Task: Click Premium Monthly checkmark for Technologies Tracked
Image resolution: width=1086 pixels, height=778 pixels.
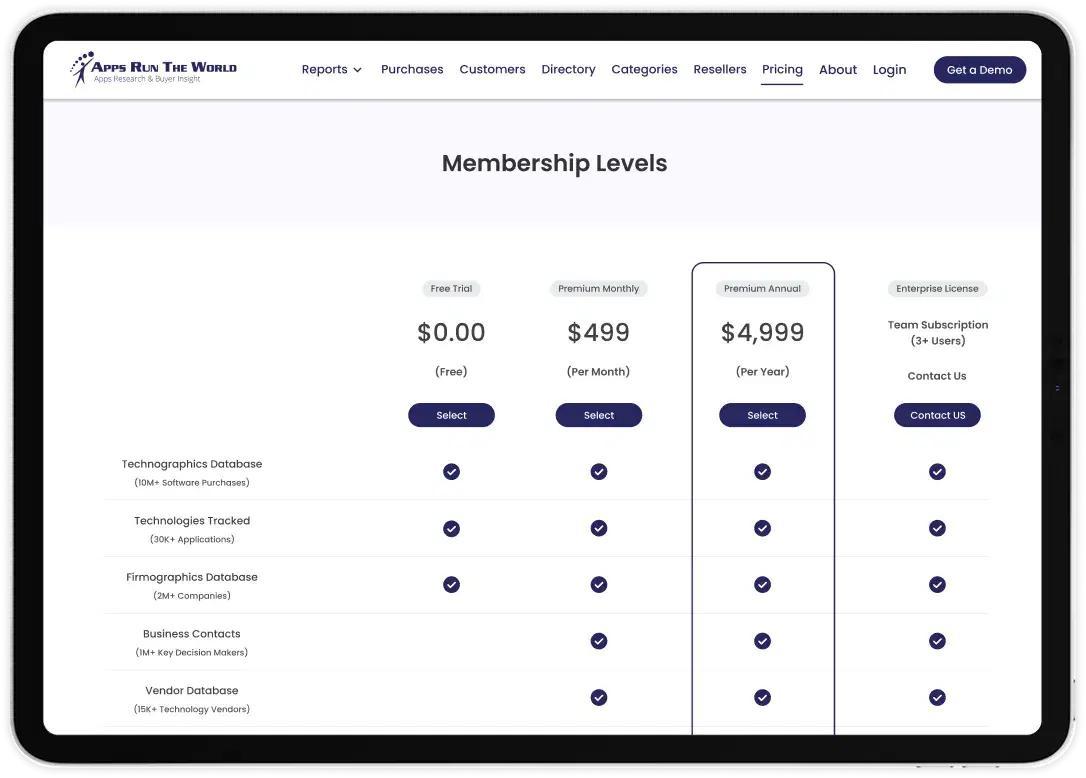Action: coord(599,528)
